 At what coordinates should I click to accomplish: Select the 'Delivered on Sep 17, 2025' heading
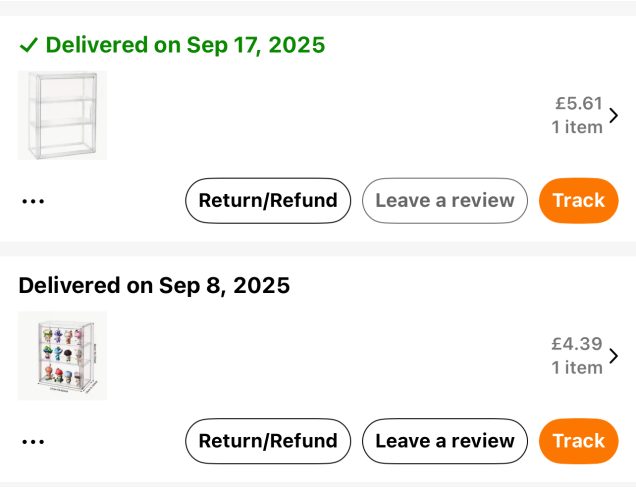(185, 45)
